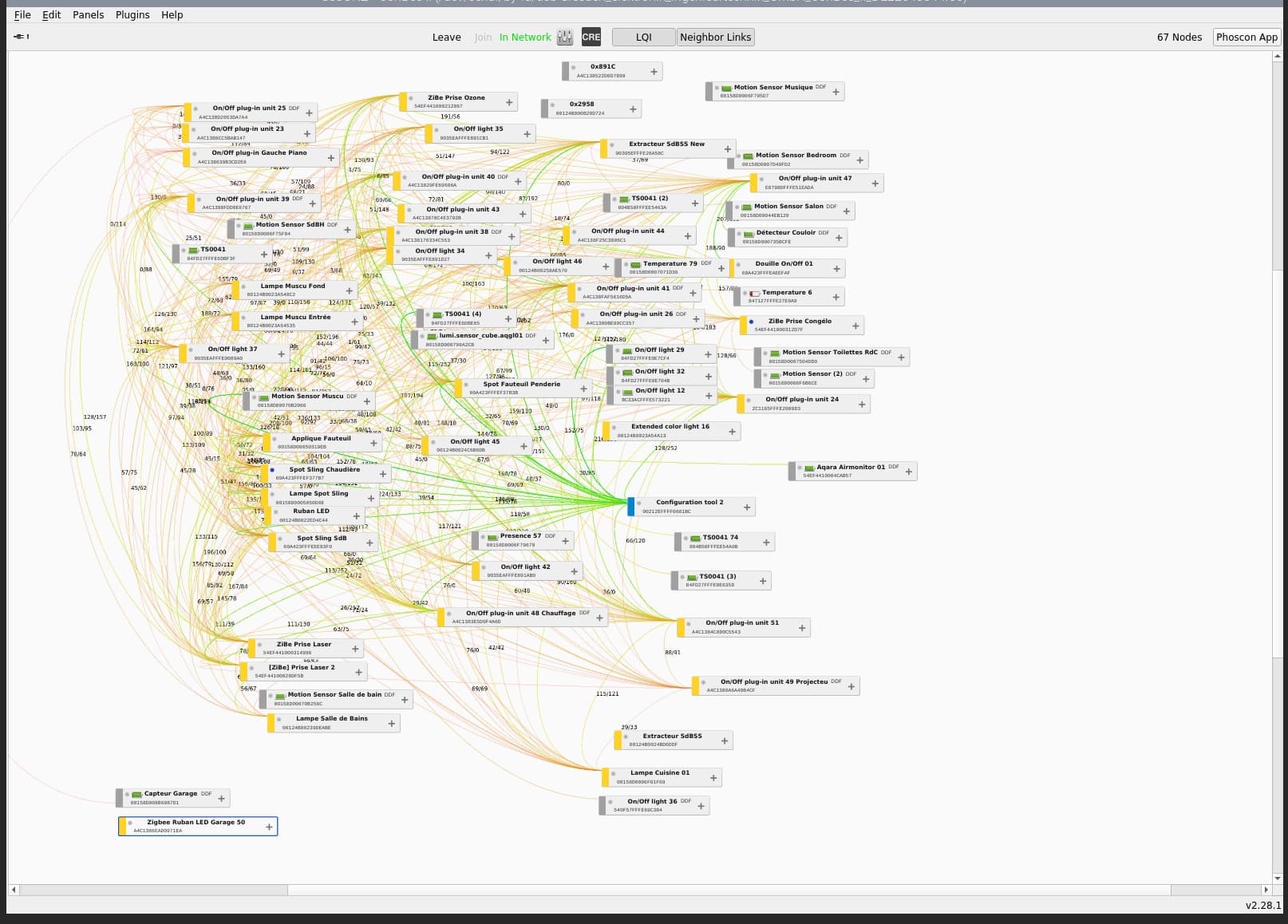Viewport: 1288px width, 924px height.
Task: Click battery icon on Motion Sensor Muscu
Action: 264,397
